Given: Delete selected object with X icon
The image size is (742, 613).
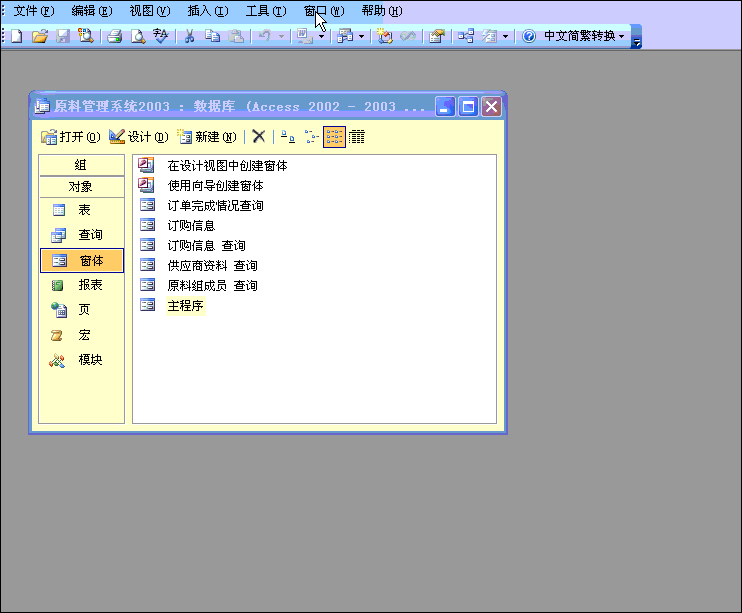Looking at the screenshot, I should click(258, 137).
